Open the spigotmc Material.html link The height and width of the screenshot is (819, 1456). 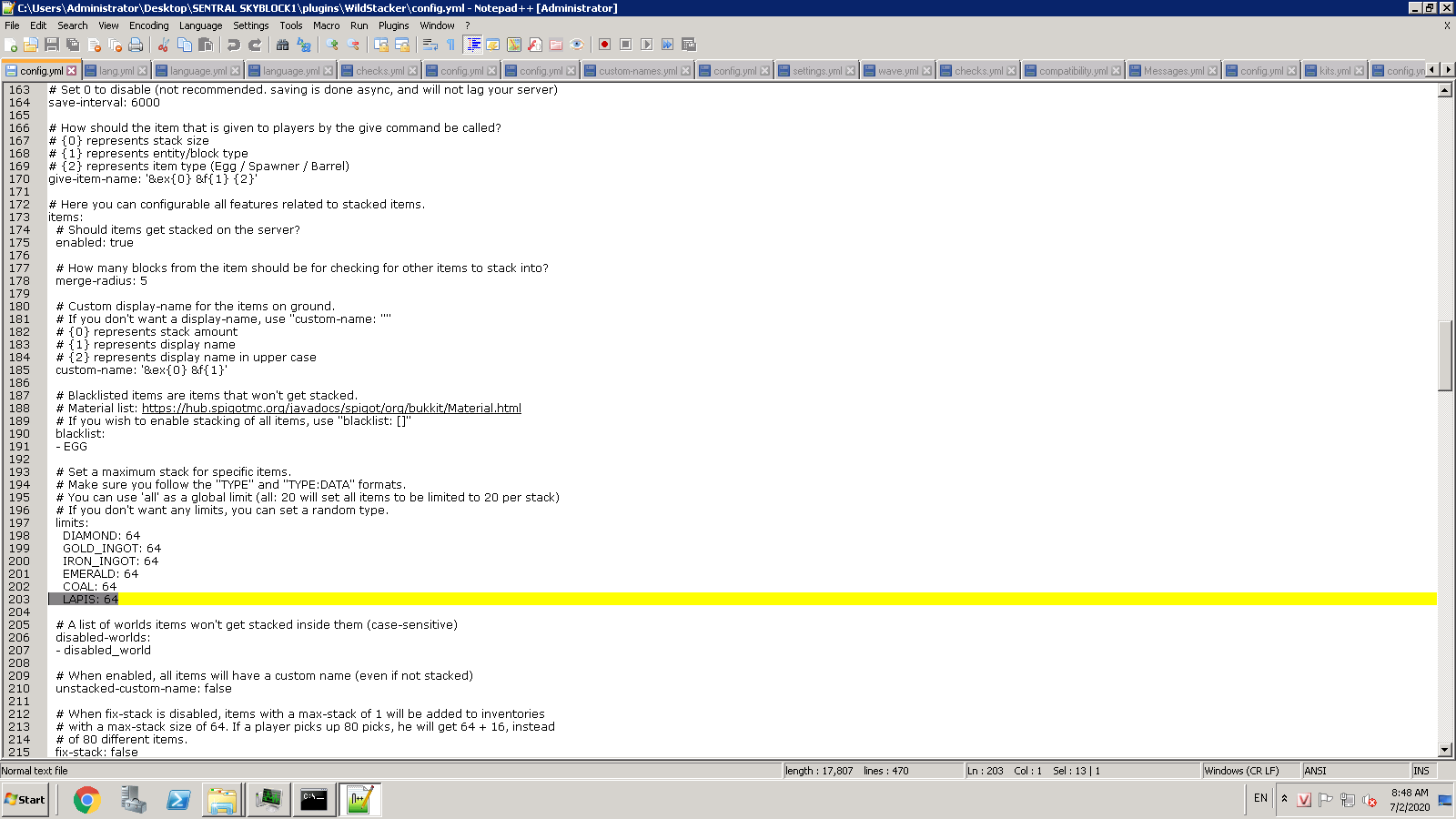331,409
